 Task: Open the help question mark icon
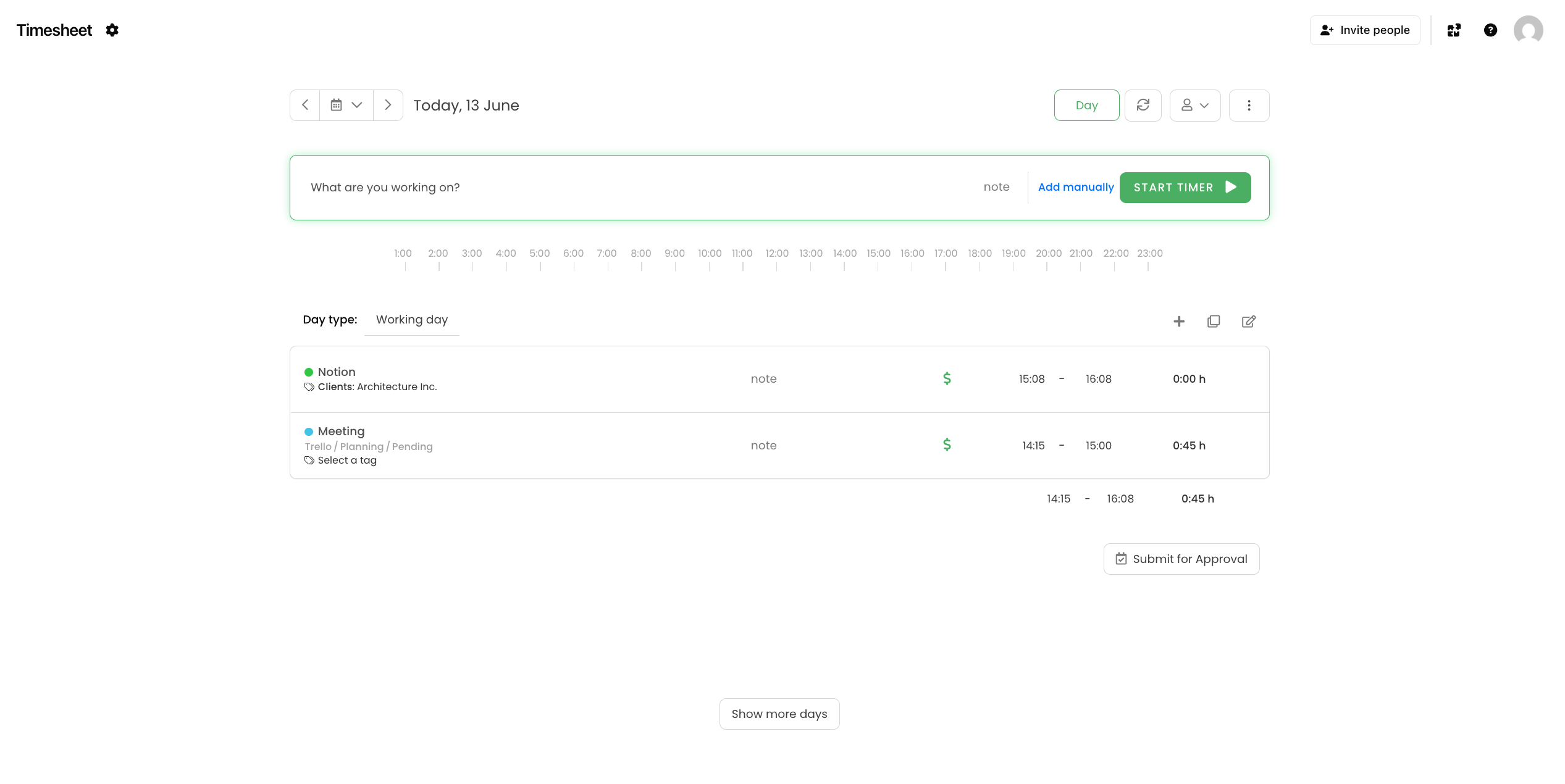pyautogui.click(x=1490, y=30)
